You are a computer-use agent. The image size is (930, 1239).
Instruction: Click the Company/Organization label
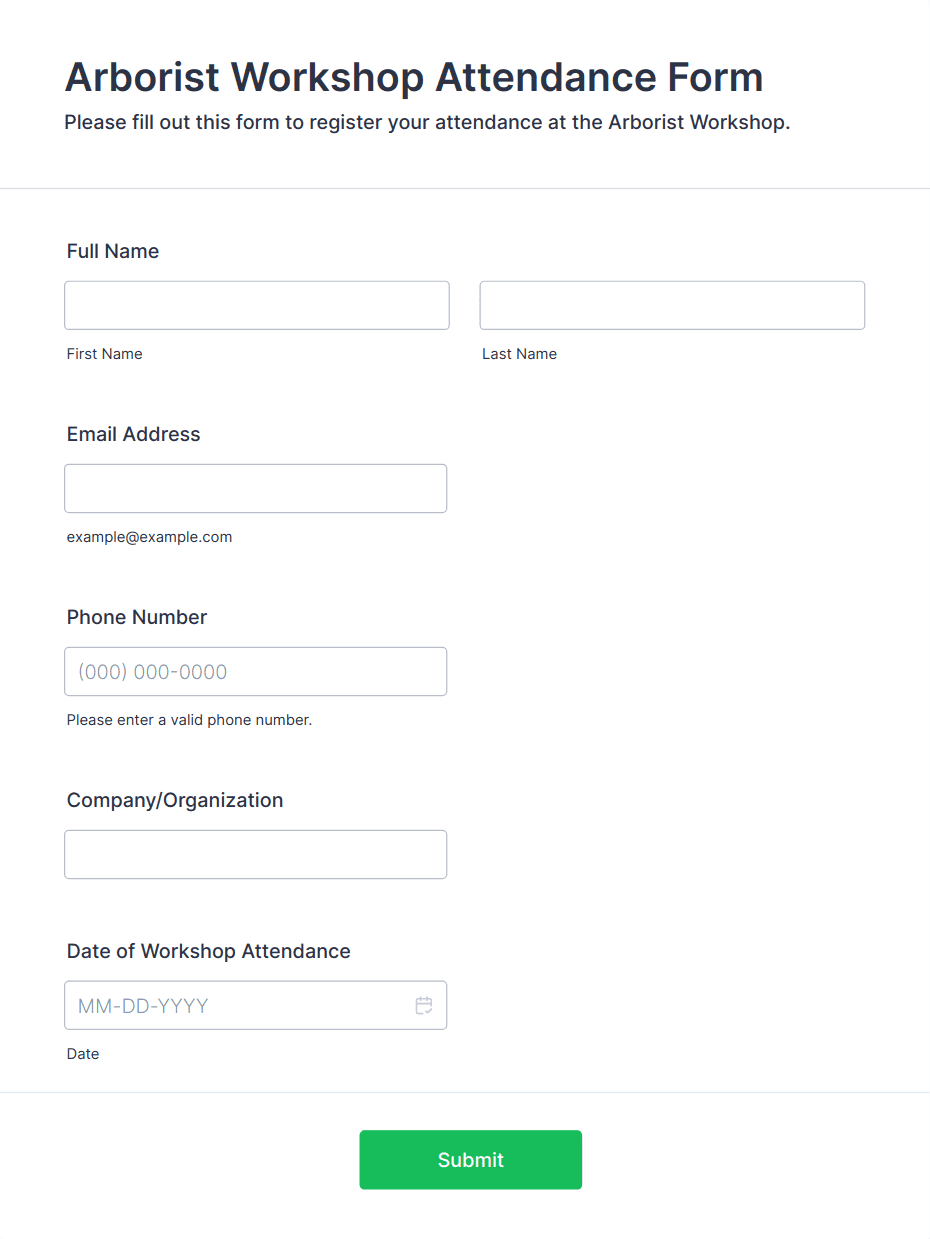[175, 800]
